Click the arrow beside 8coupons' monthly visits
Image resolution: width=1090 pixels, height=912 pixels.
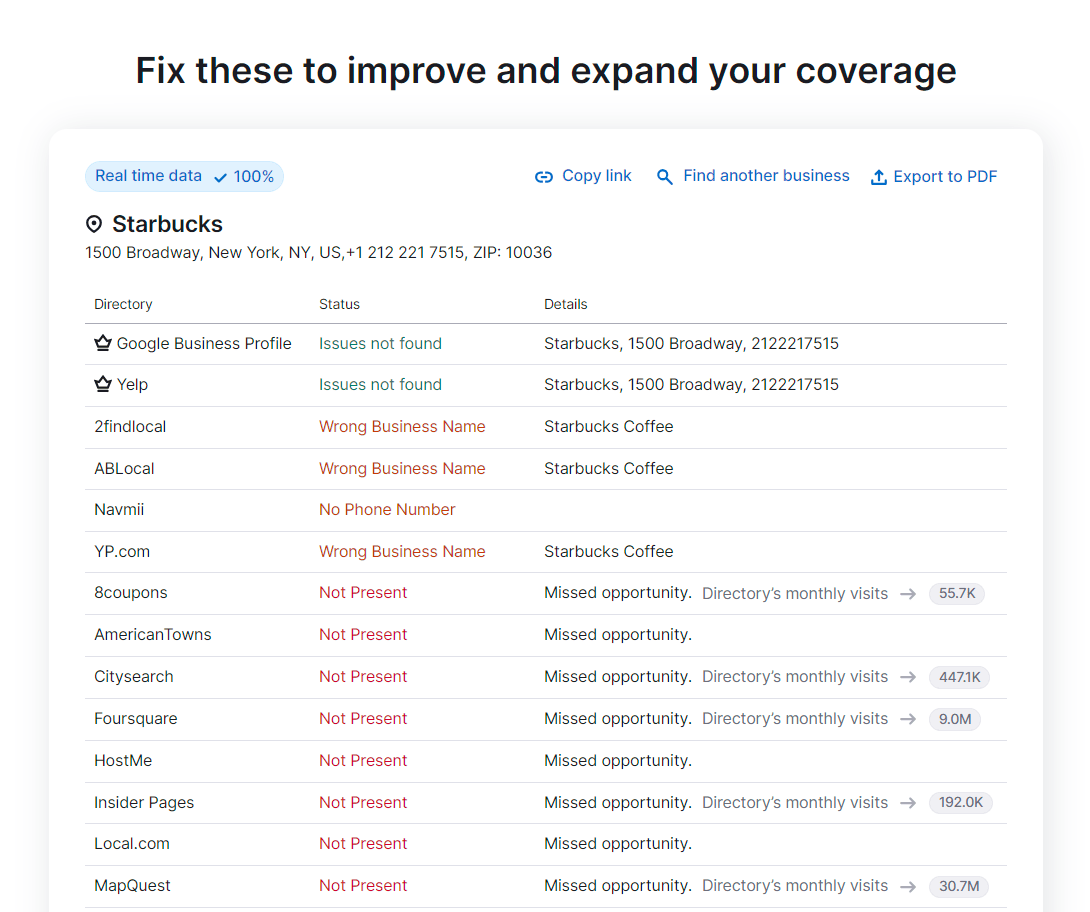[908, 593]
